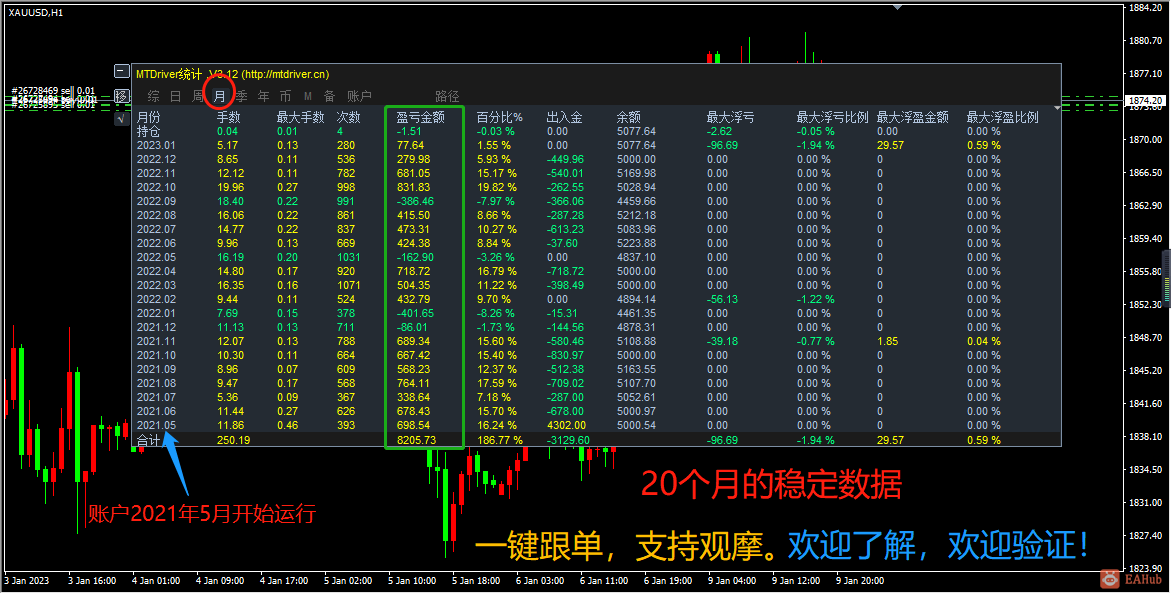Click the XAUUSD,H1 chart label
The image size is (1171, 594).
pos(37,10)
